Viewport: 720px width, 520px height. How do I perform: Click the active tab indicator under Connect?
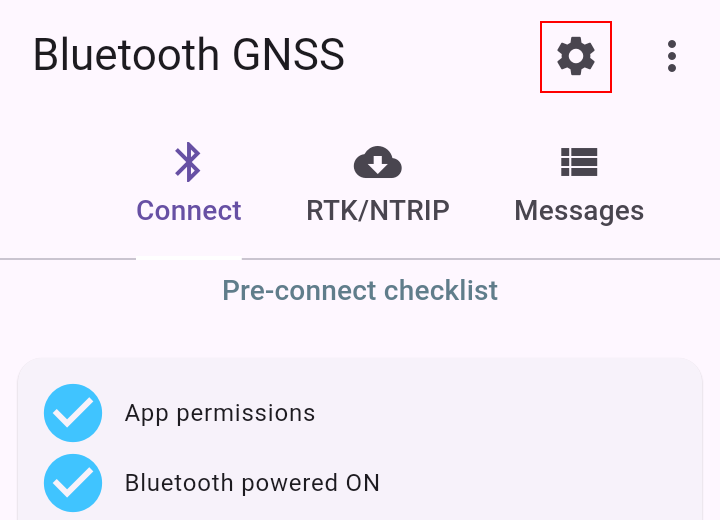pyautogui.click(x=189, y=258)
